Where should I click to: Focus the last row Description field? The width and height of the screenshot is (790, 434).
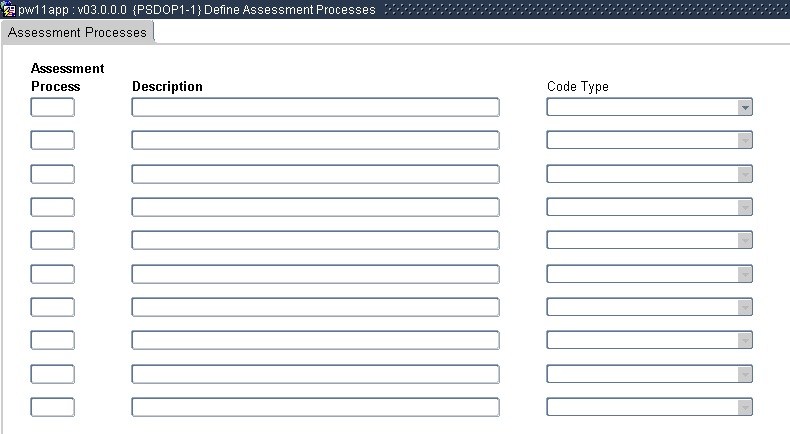pos(315,407)
